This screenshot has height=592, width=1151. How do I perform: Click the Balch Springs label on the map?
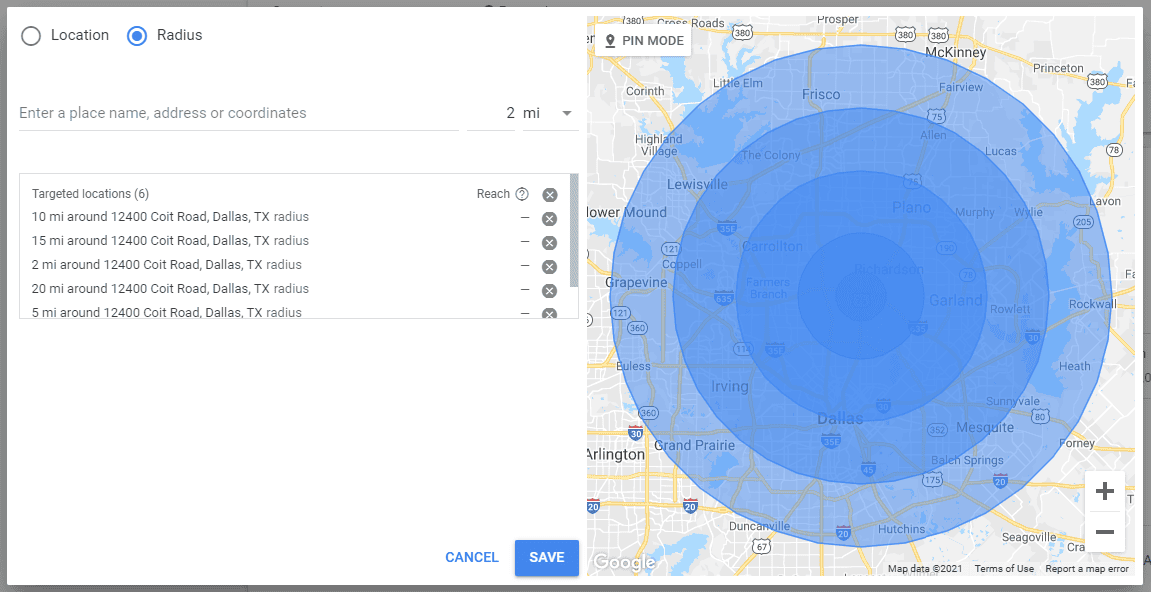[x=967, y=461]
